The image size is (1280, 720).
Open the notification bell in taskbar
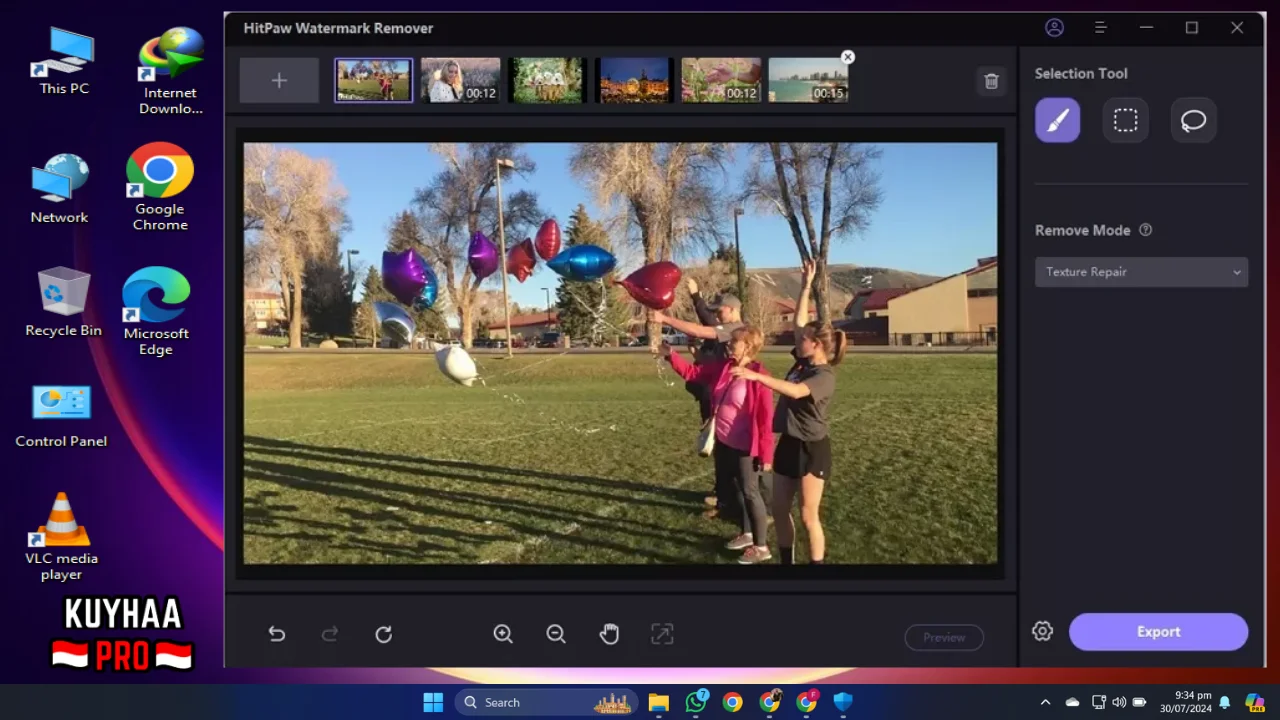click(1225, 702)
